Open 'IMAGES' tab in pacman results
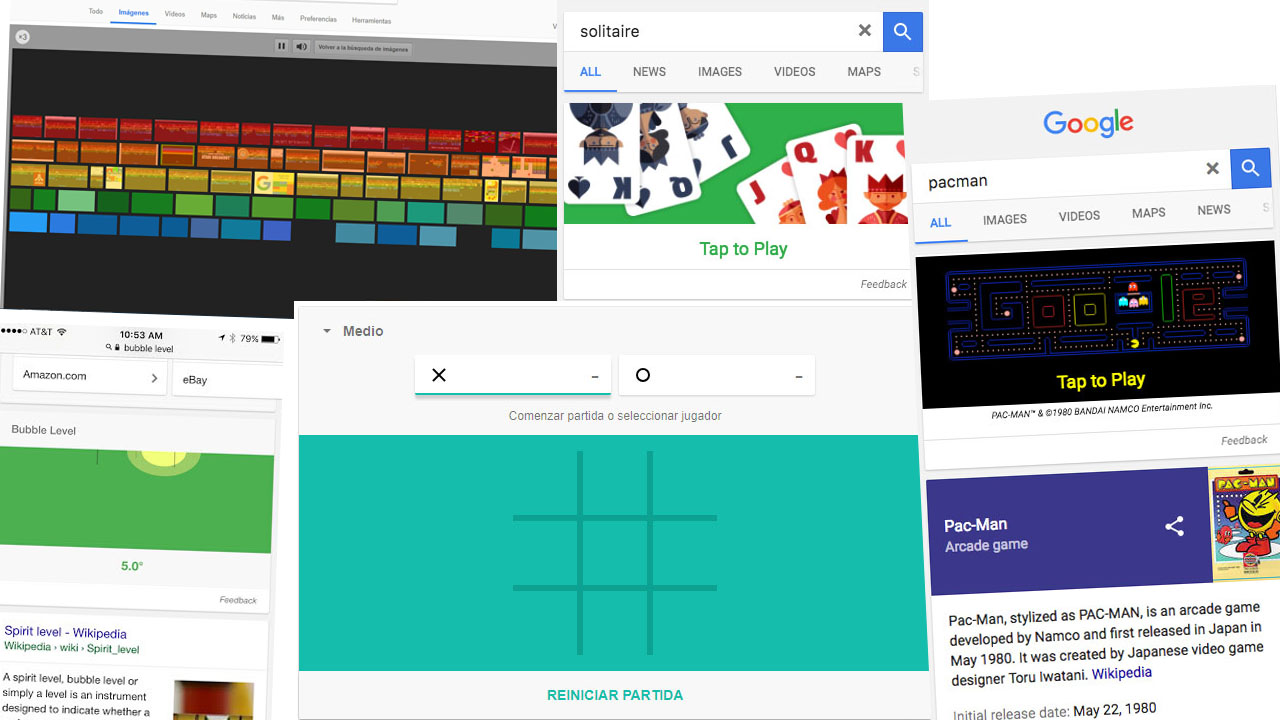 [1005, 219]
